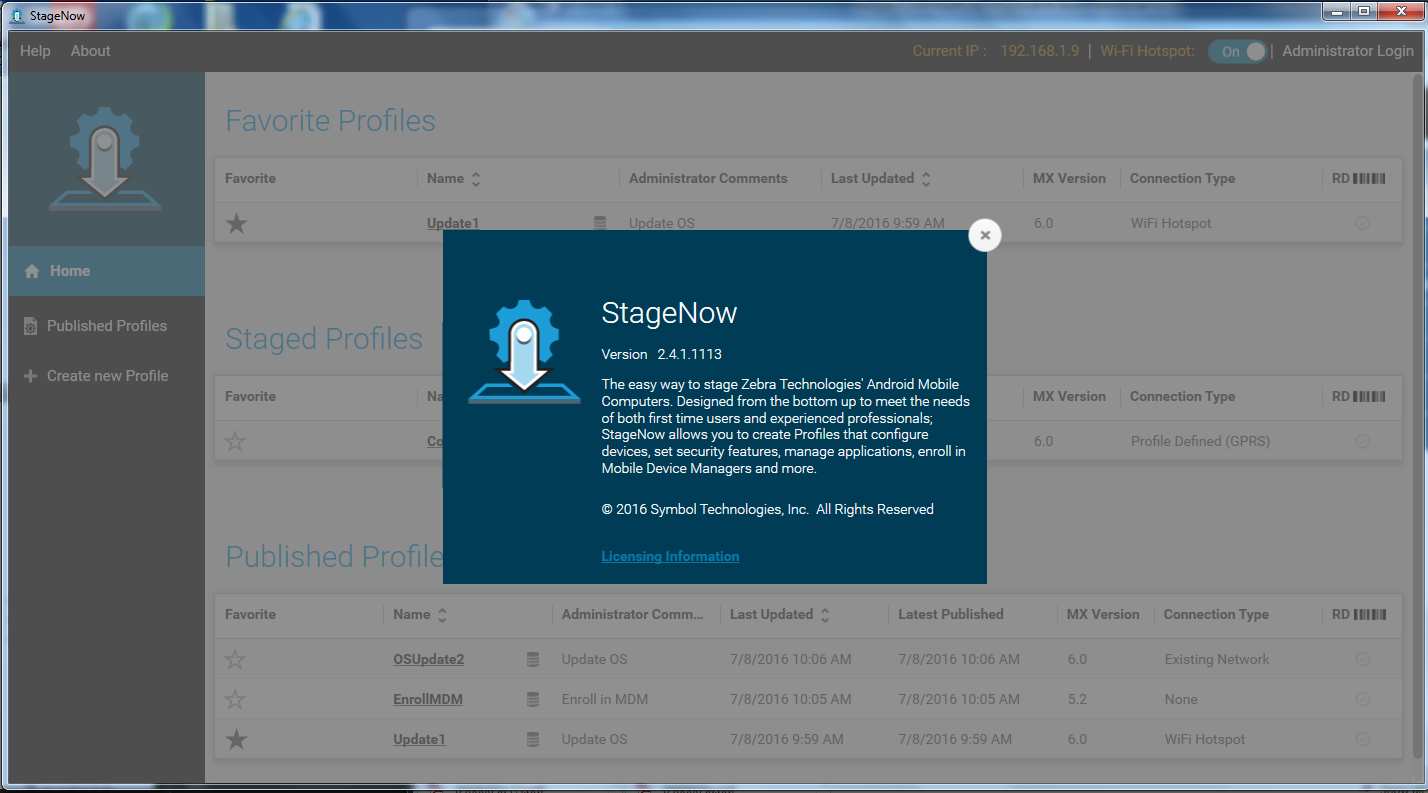
Task: Click database icon beside favorite Update1
Action: click(x=600, y=223)
